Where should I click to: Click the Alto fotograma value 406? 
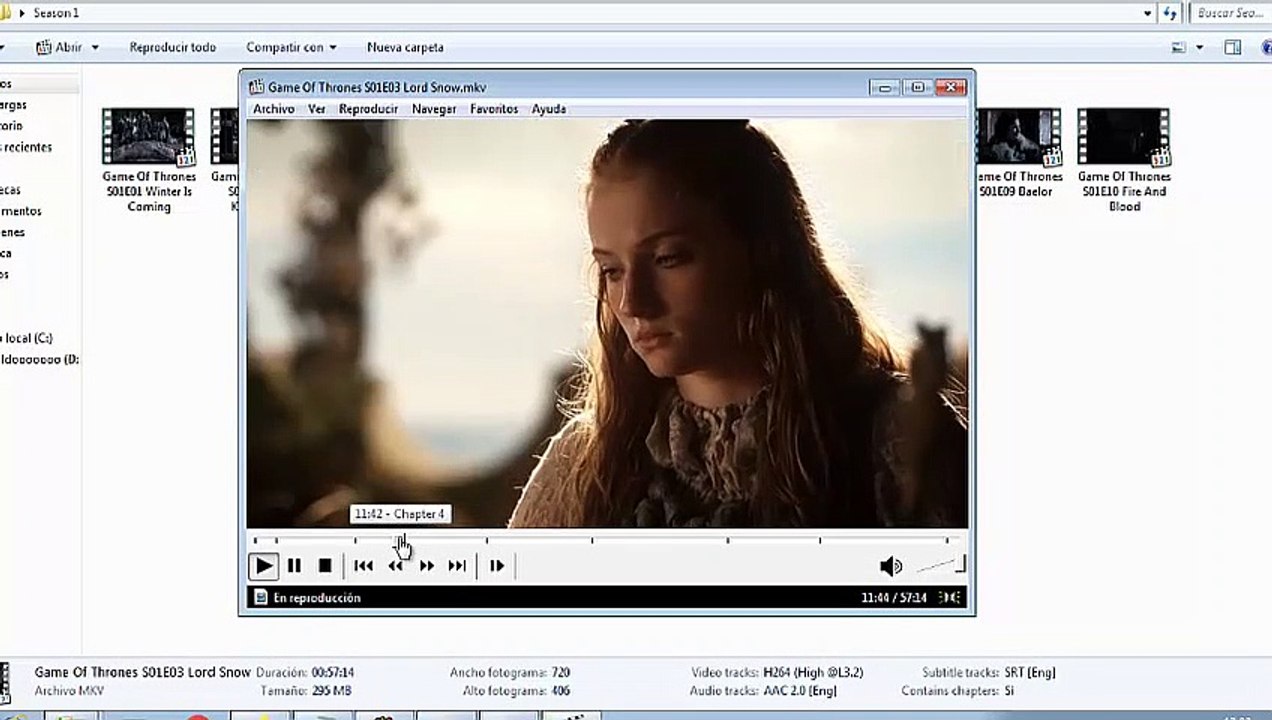(560, 691)
